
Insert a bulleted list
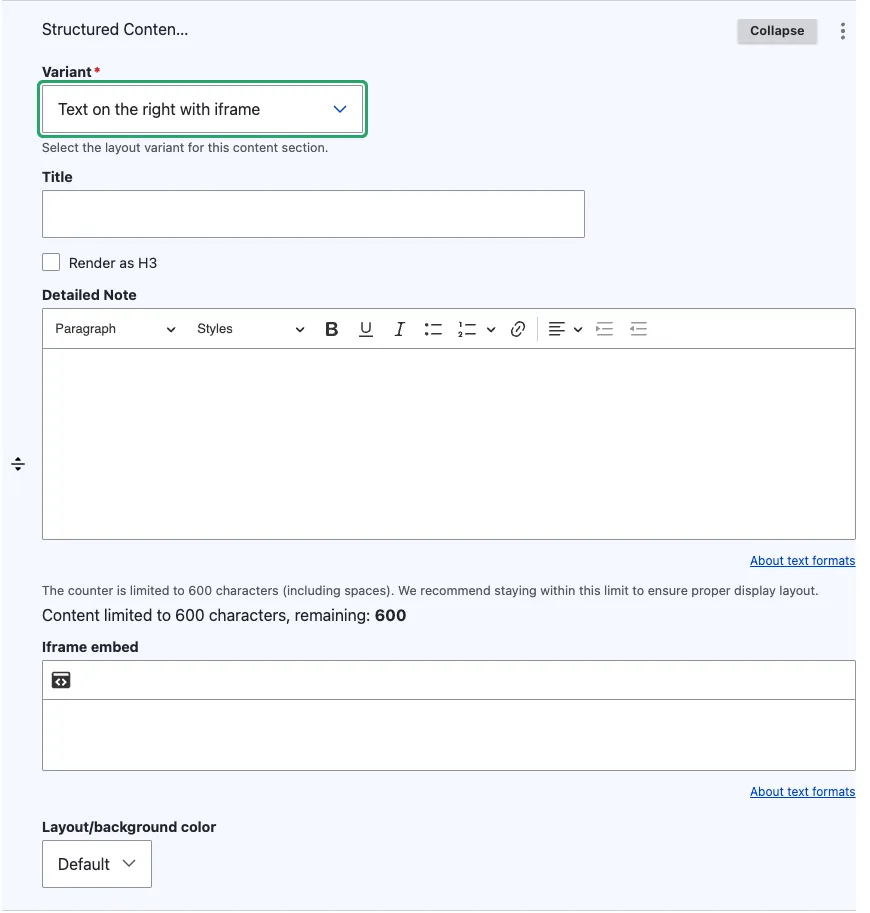tap(433, 329)
